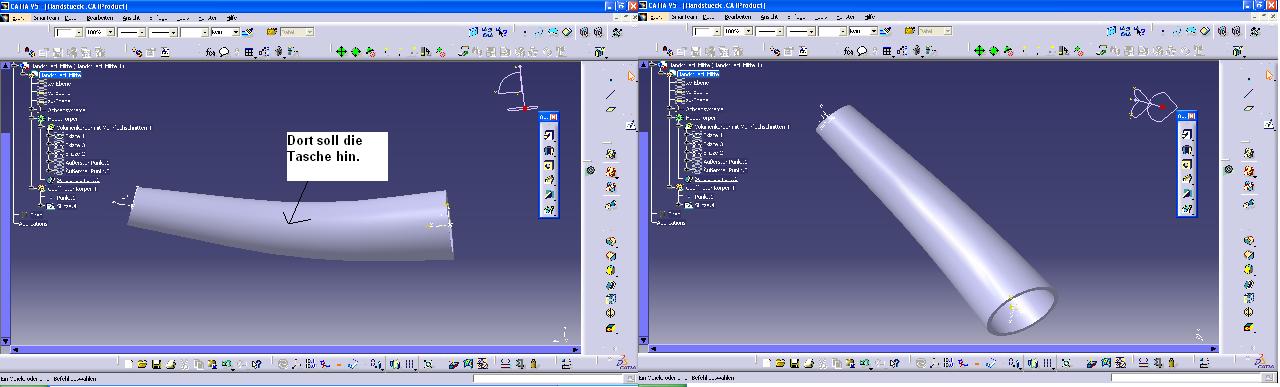The width and height of the screenshot is (1280, 387).
Task: Click the Open folder icon, left window
Action: (x=143, y=364)
